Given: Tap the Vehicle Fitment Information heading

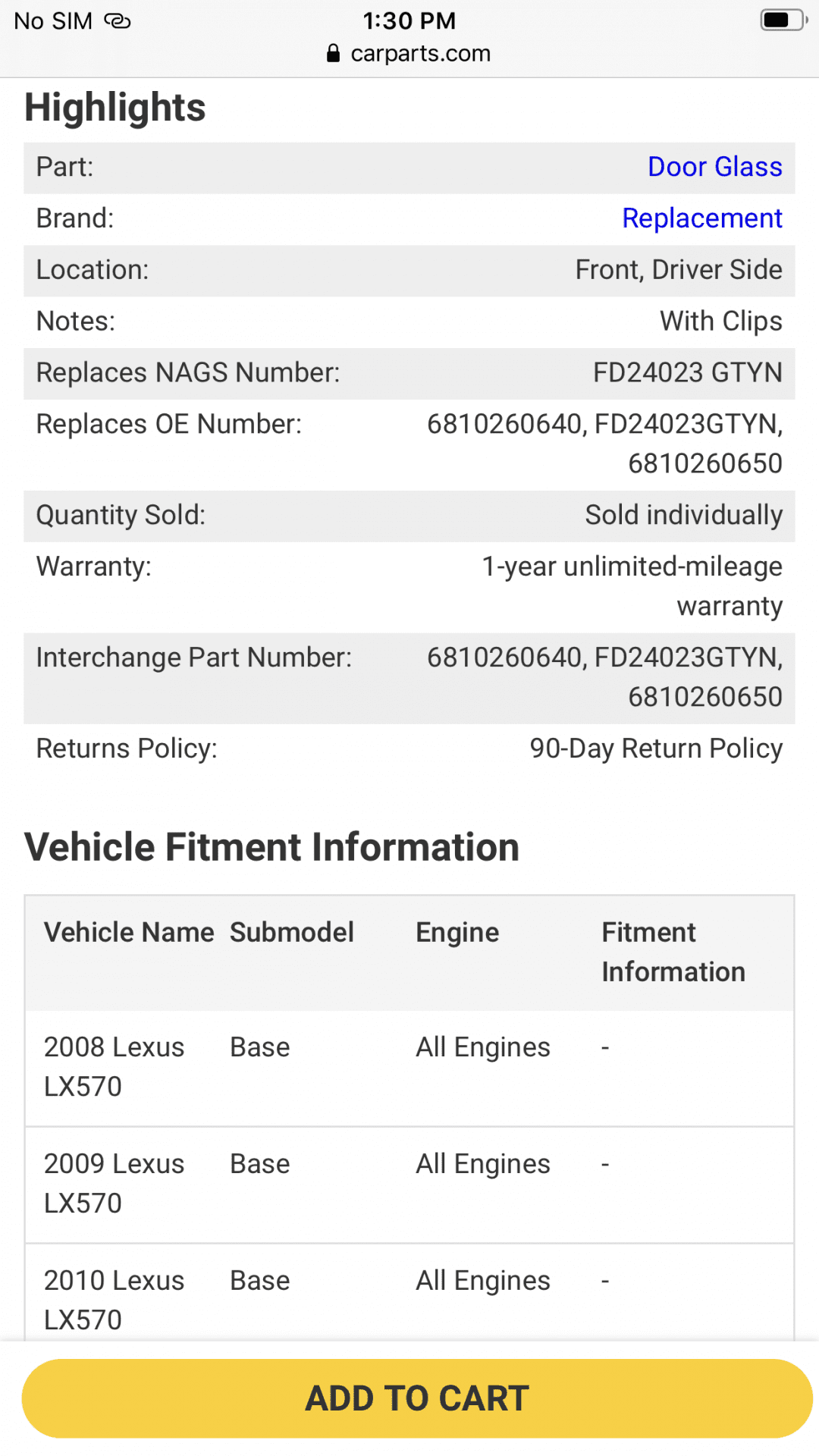Looking at the screenshot, I should pyautogui.click(x=271, y=847).
